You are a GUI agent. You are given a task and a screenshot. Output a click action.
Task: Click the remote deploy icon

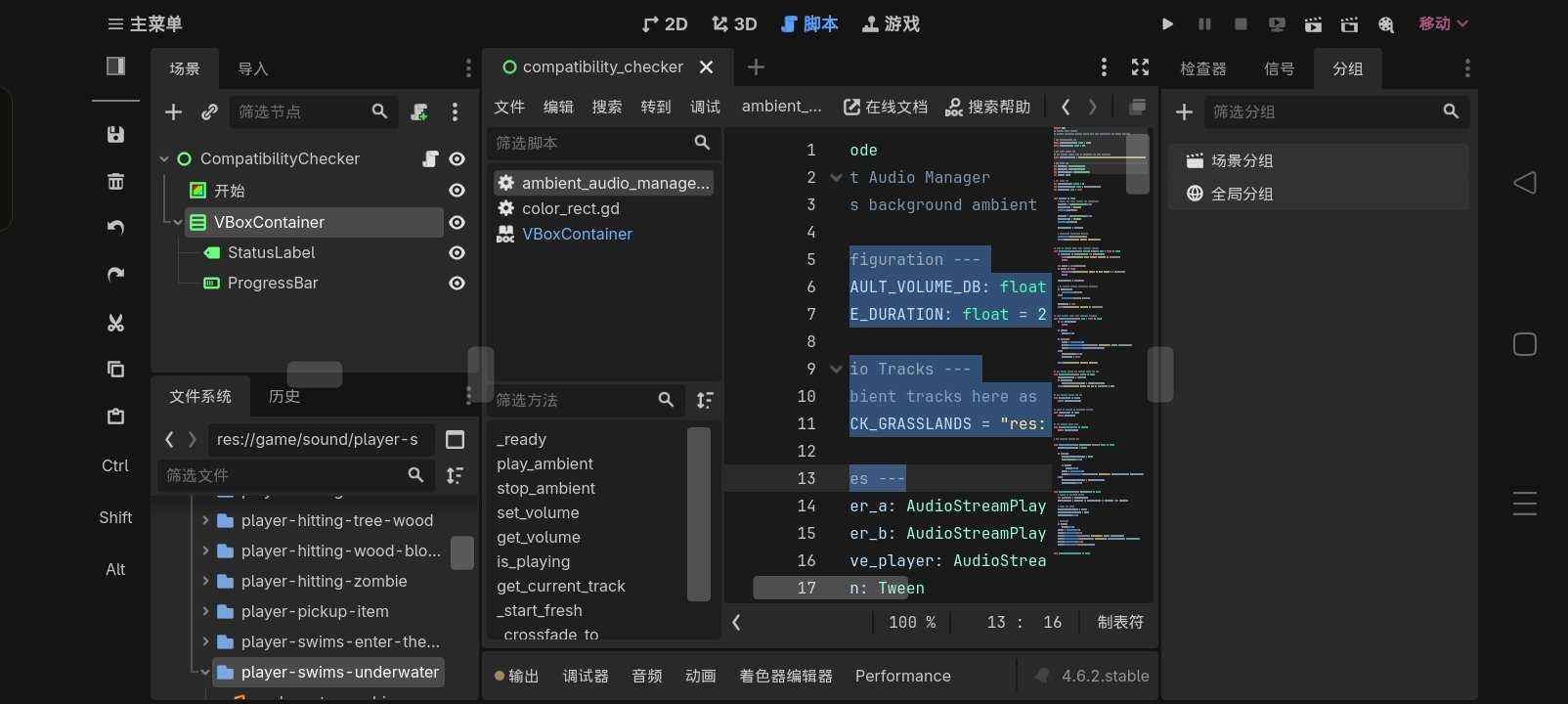tap(1277, 23)
